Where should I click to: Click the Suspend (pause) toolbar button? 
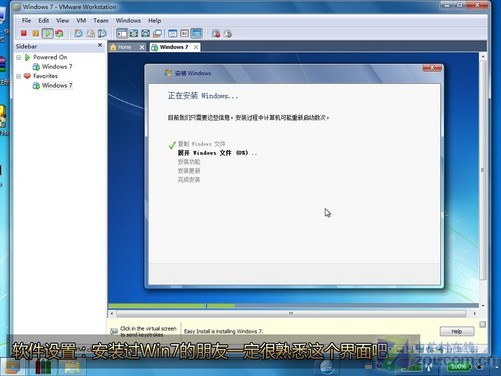(35, 33)
